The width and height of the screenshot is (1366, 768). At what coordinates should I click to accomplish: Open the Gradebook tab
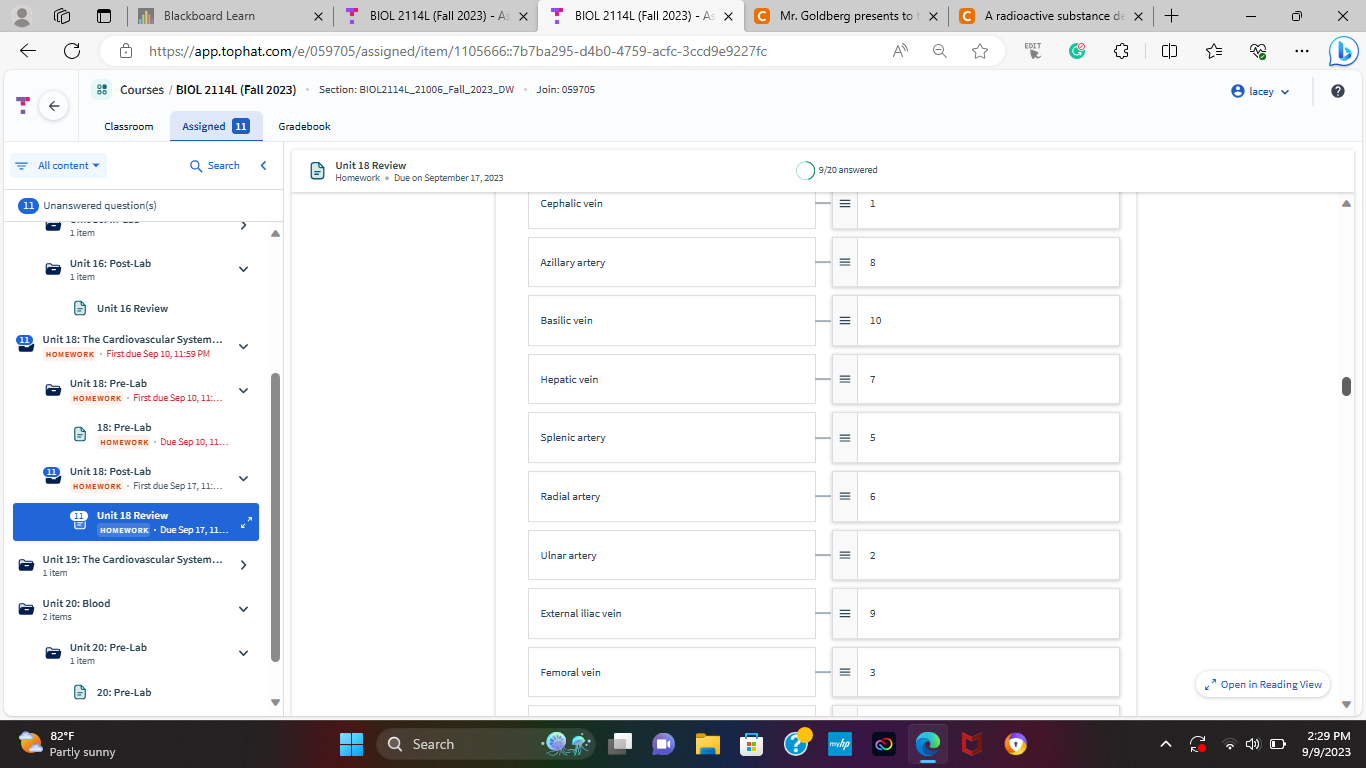tap(304, 126)
